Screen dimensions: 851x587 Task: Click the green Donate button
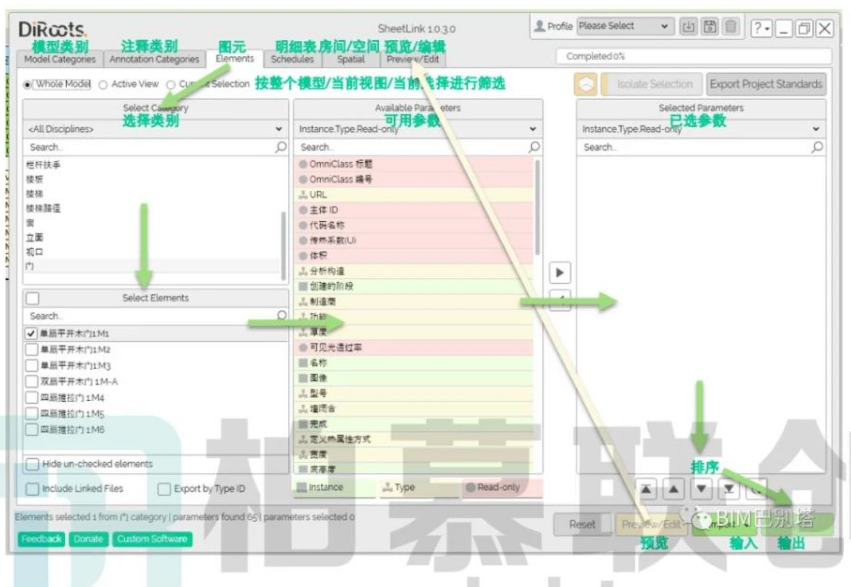(88, 539)
